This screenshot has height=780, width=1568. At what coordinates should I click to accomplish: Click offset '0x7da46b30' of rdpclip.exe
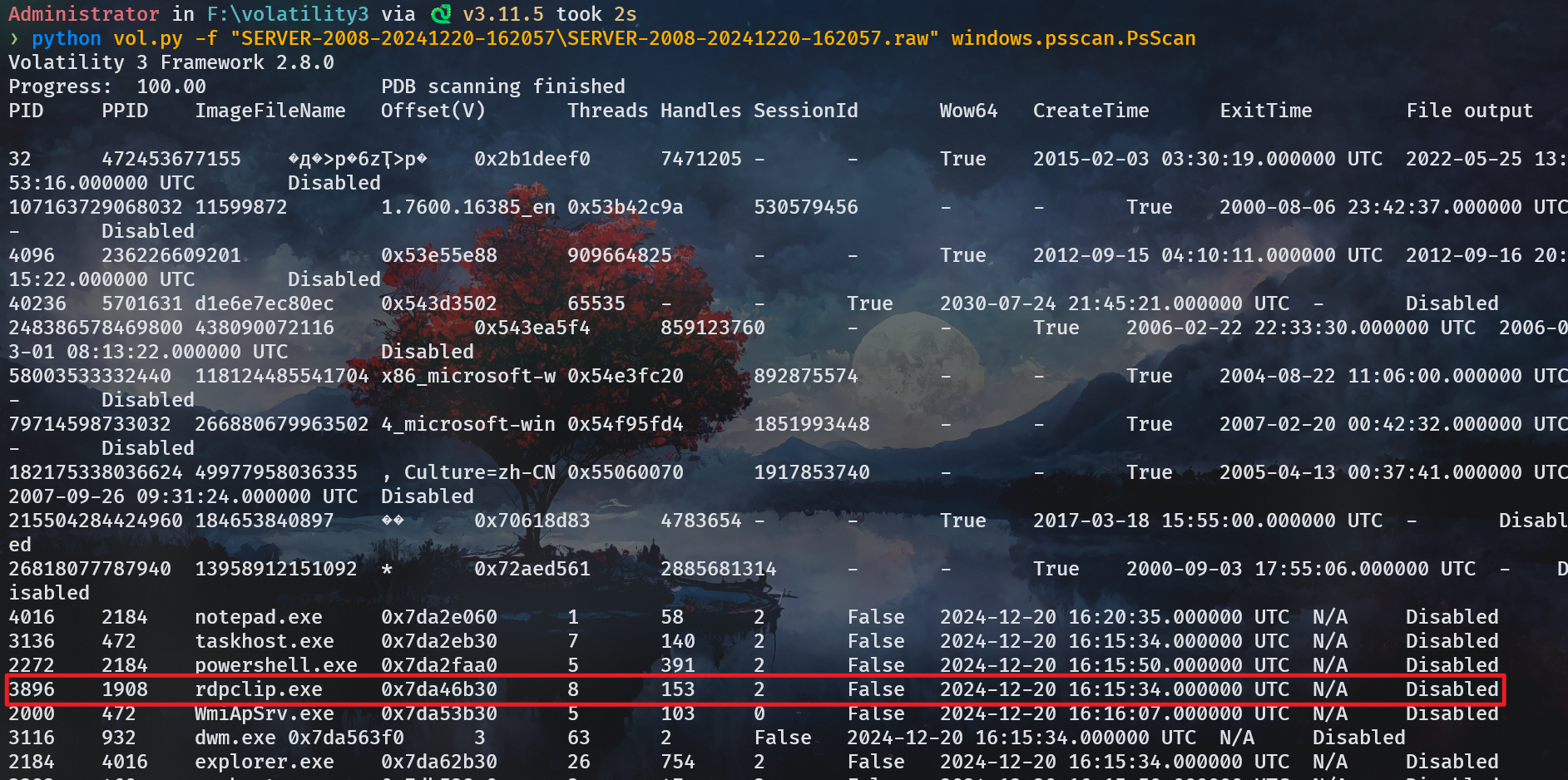[x=439, y=689]
